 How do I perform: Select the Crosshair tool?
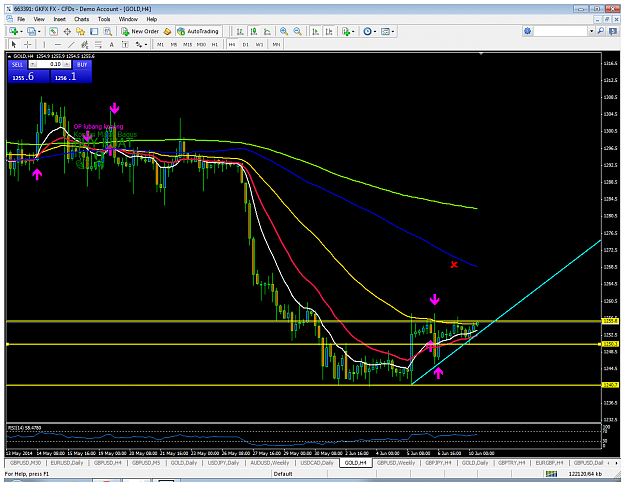[28, 45]
